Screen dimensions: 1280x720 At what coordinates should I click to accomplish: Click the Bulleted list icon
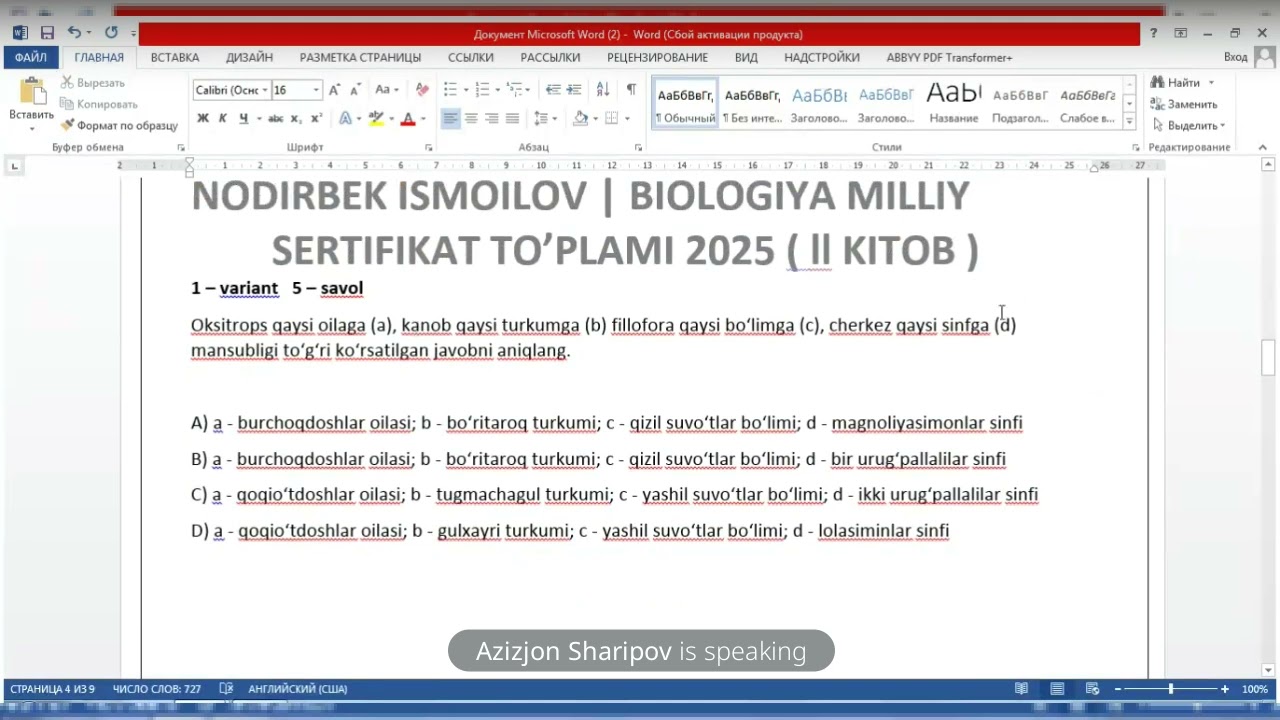pyautogui.click(x=450, y=90)
